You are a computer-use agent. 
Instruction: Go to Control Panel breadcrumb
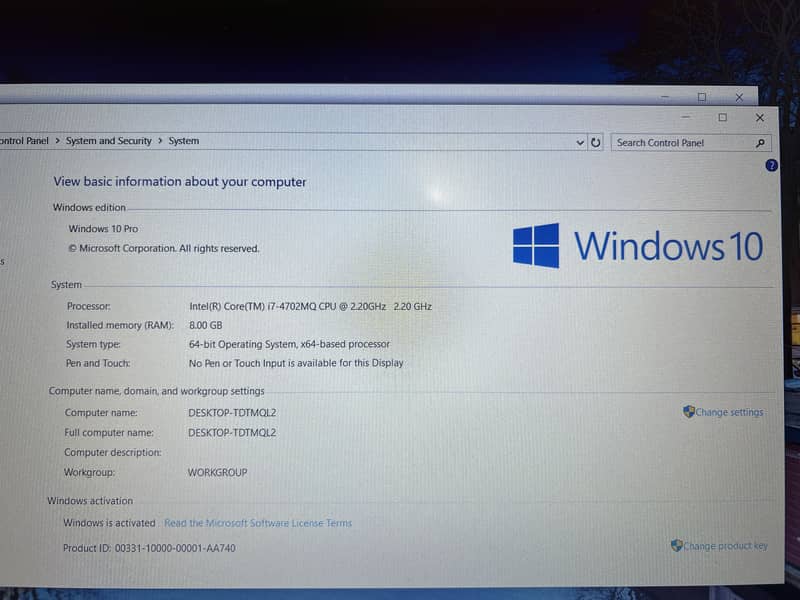pyautogui.click(x=24, y=141)
